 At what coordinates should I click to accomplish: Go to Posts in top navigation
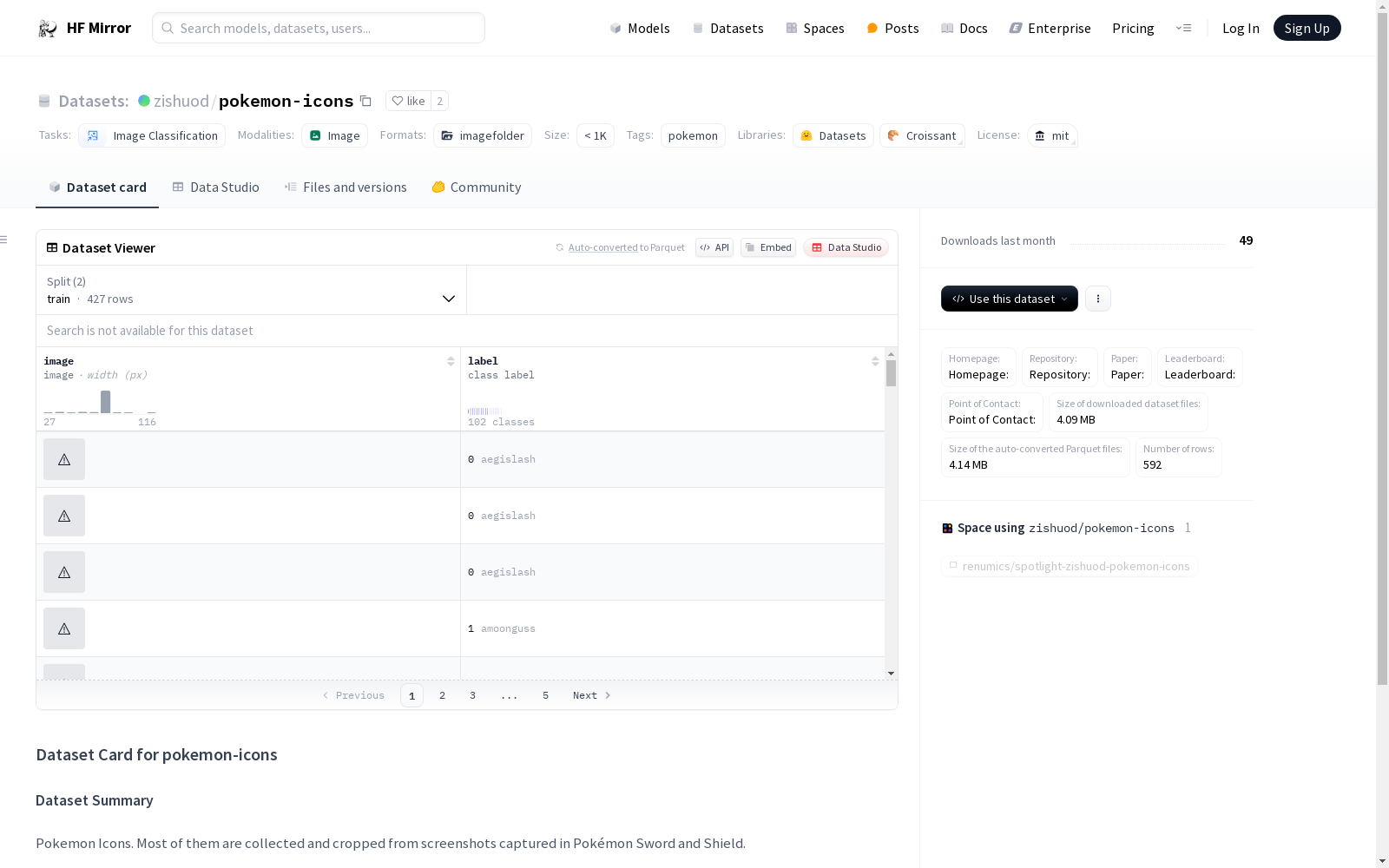892,28
